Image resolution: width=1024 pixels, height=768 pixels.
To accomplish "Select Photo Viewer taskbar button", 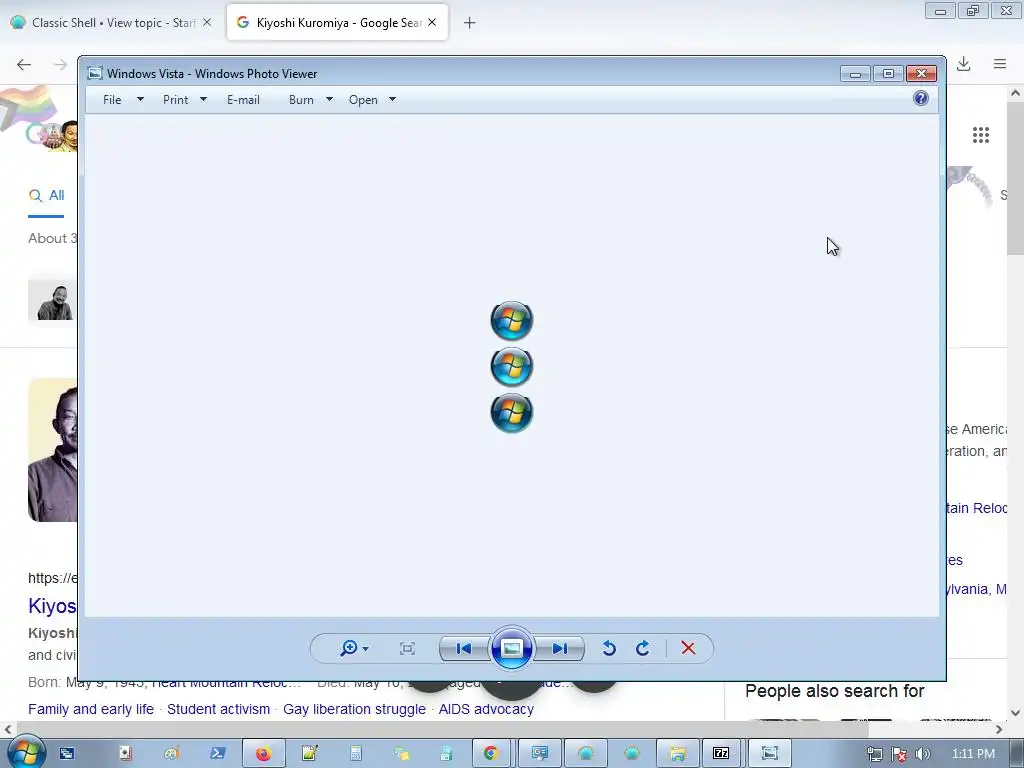I will (x=769, y=754).
